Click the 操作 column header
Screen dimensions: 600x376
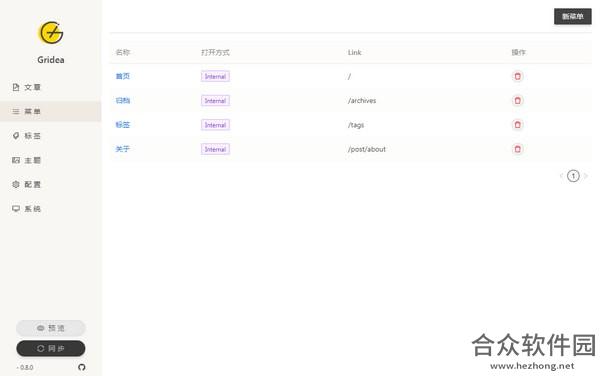click(x=518, y=52)
